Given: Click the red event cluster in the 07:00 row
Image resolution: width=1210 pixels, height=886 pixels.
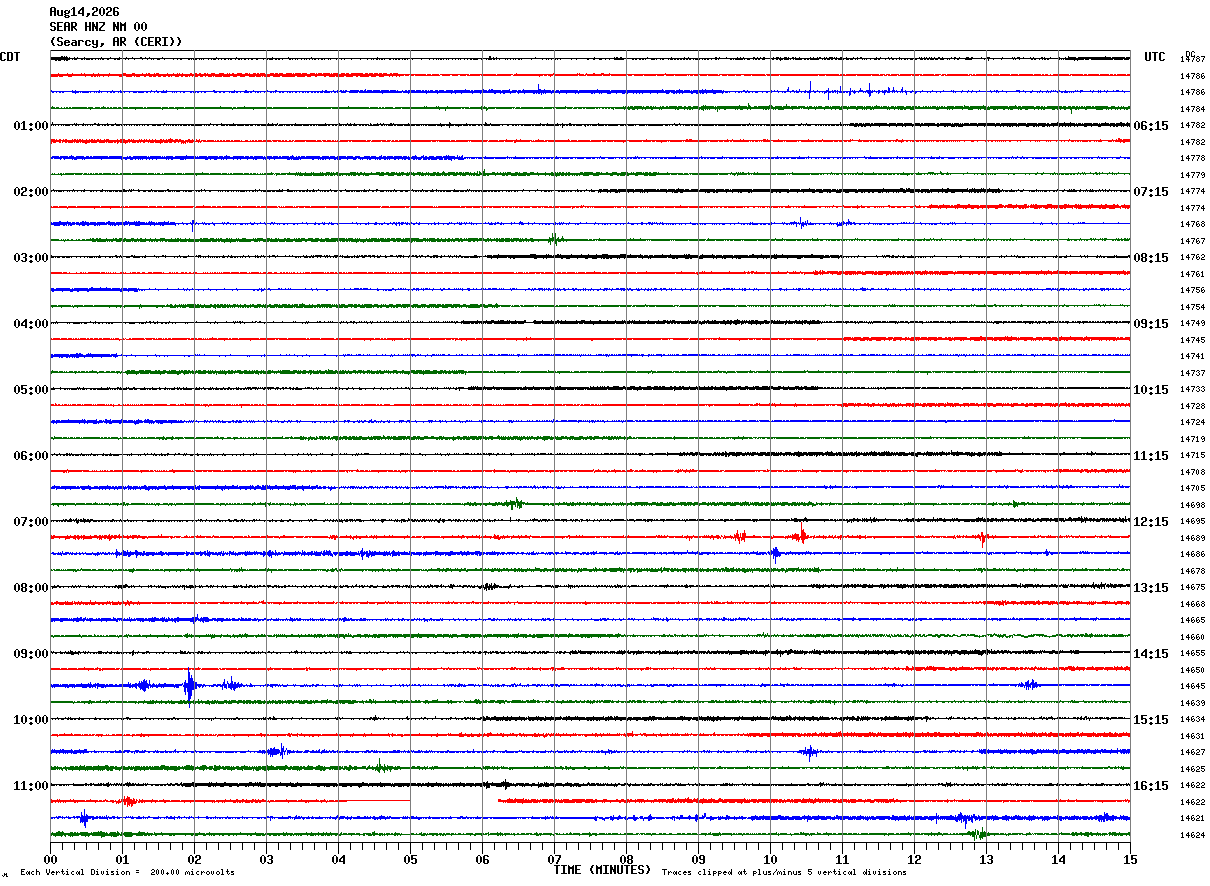Looking at the screenshot, I should pos(800,537).
